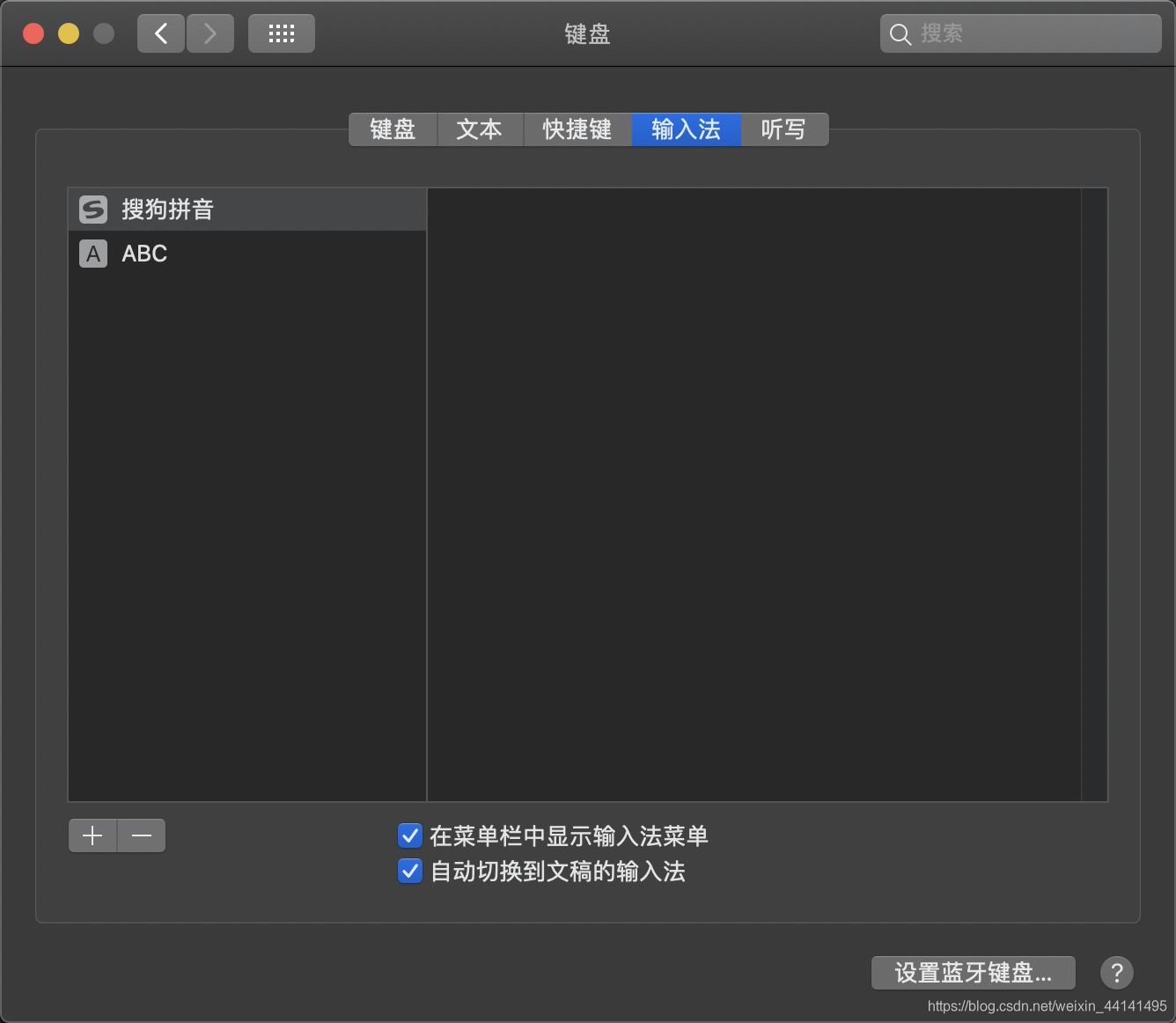Open help with the question mark button
1176x1023 pixels.
click(x=1116, y=973)
